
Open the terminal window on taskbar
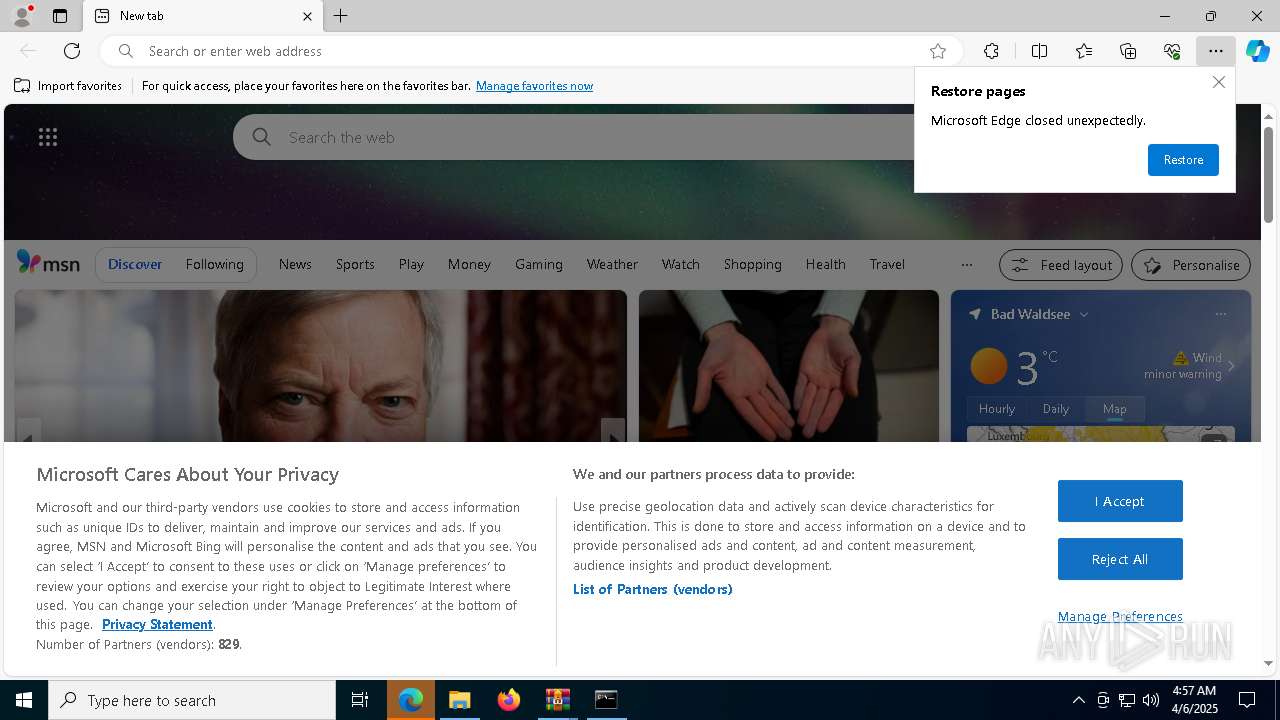pyautogui.click(x=606, y=700)
